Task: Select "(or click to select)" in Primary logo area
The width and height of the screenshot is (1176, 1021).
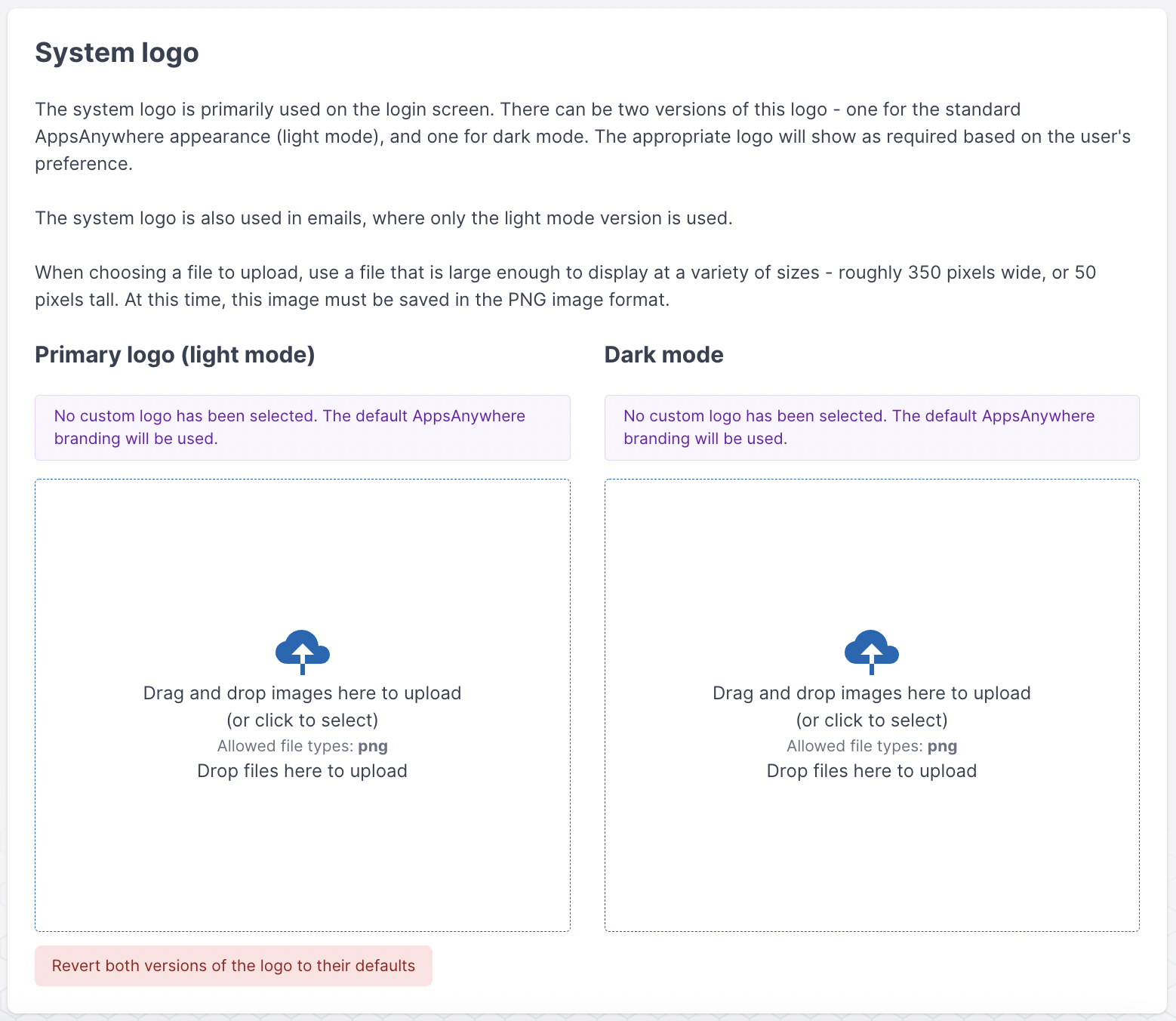Action: (302, 720)
